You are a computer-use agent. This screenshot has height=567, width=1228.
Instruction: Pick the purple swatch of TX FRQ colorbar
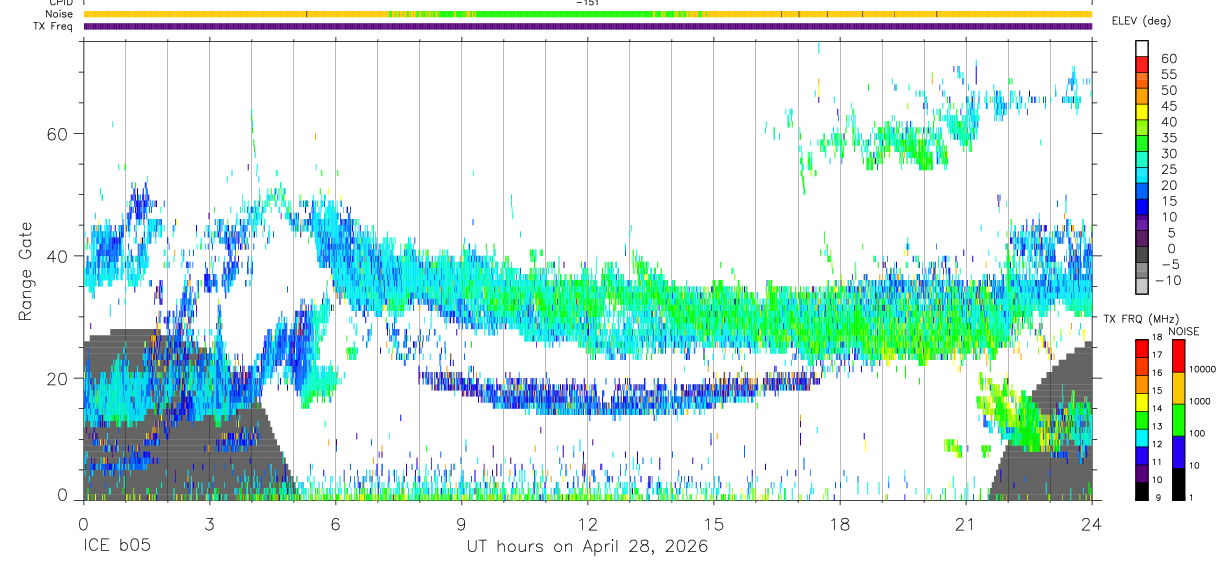[x=1142, y=473]
